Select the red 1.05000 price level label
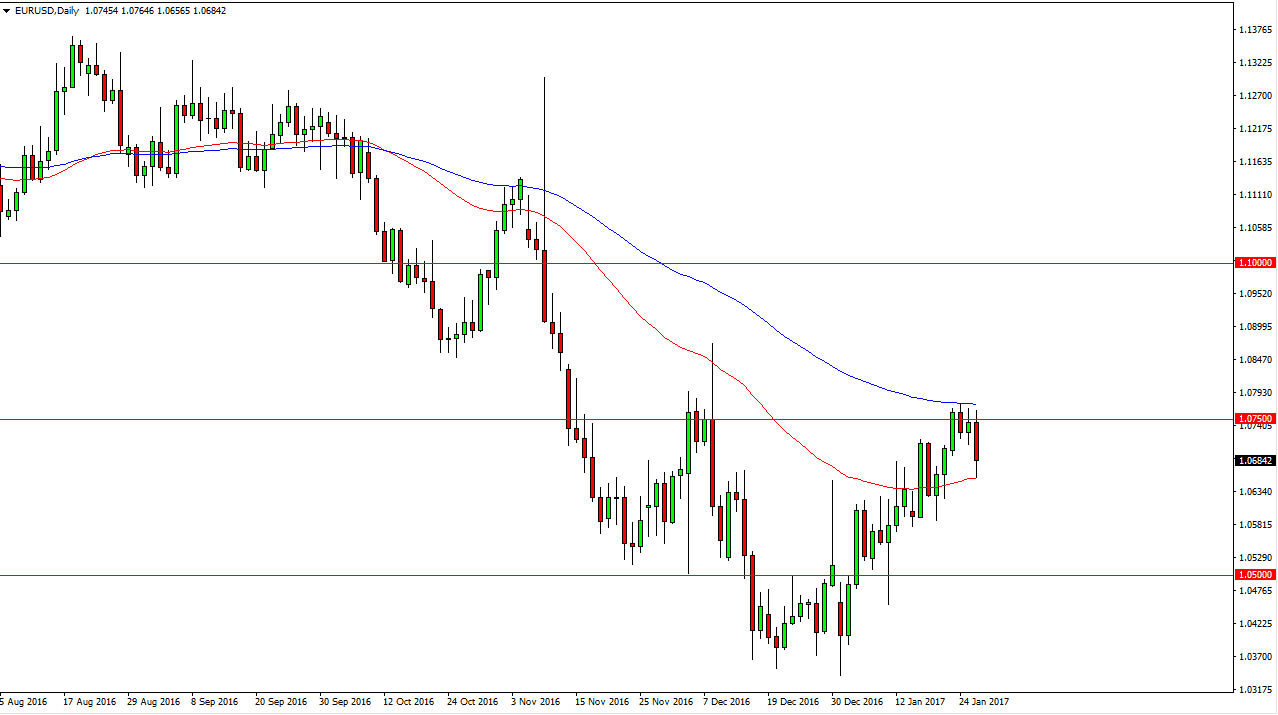This screenshot has height=715, width=1278. click(x=1256, y=575)
